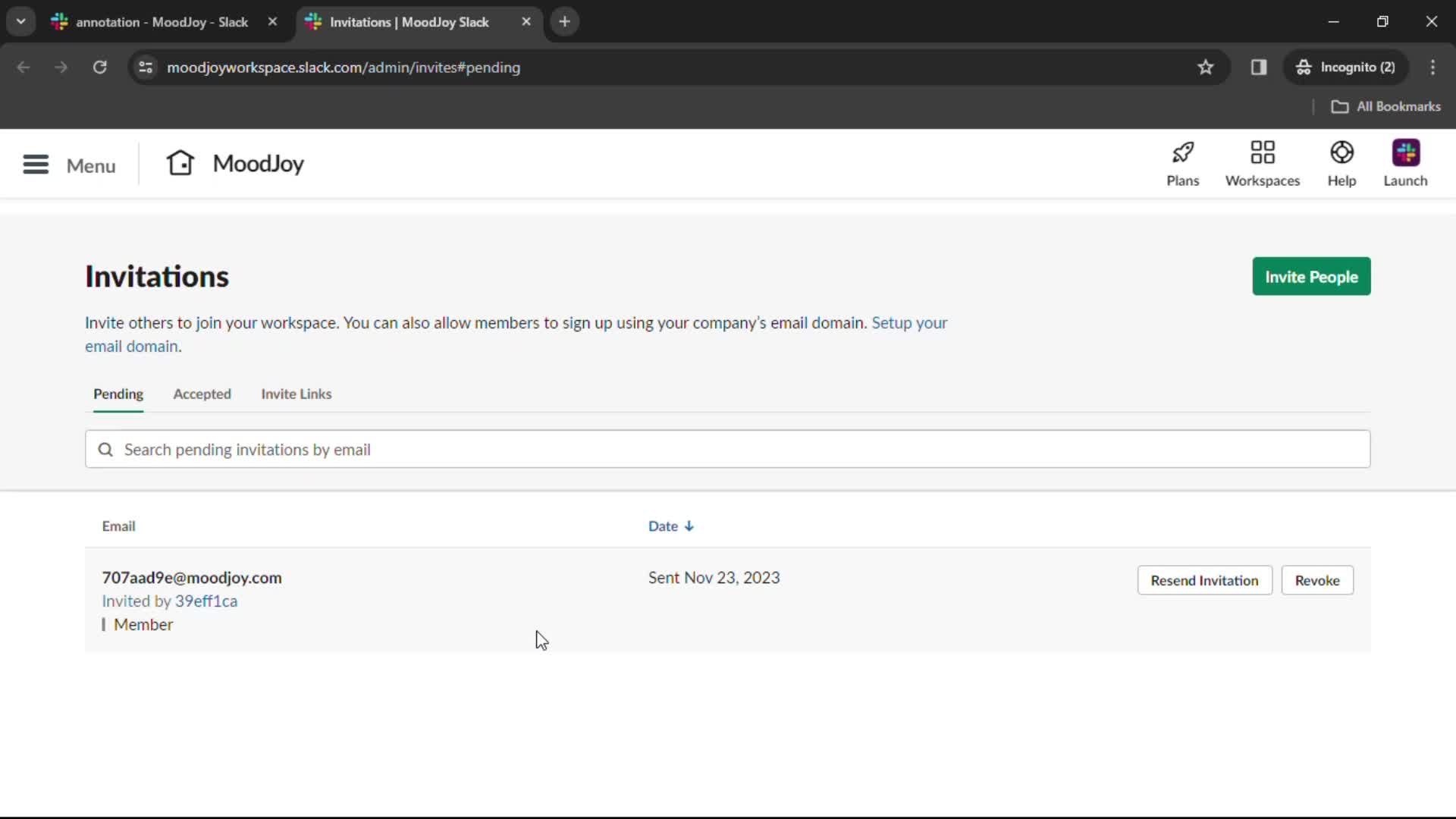Click Resend Invitation for 707aad9e

pos(1204,580)
